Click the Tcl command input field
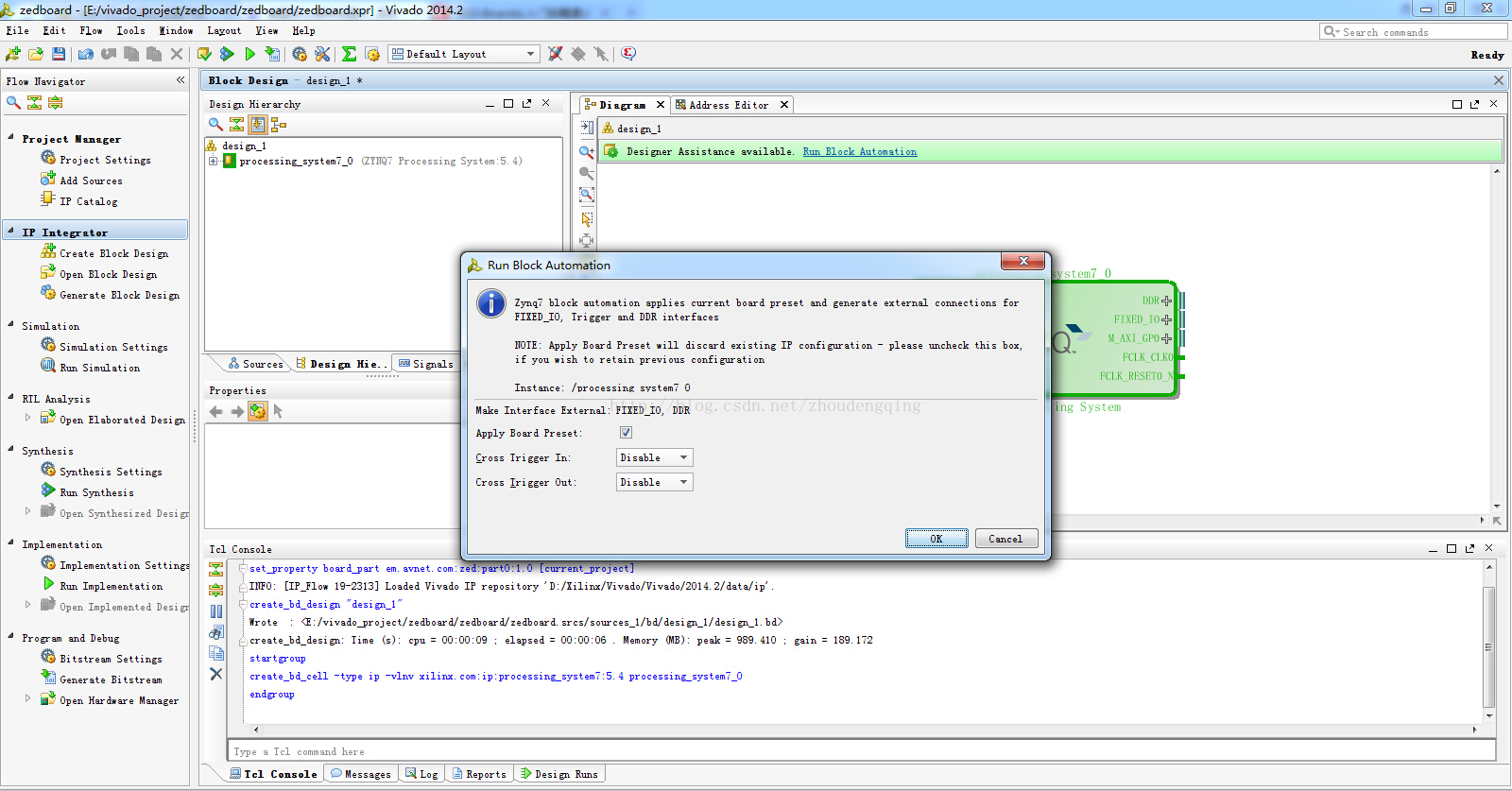The height and width of the screenshot is (791, 1512). (862, 751)
